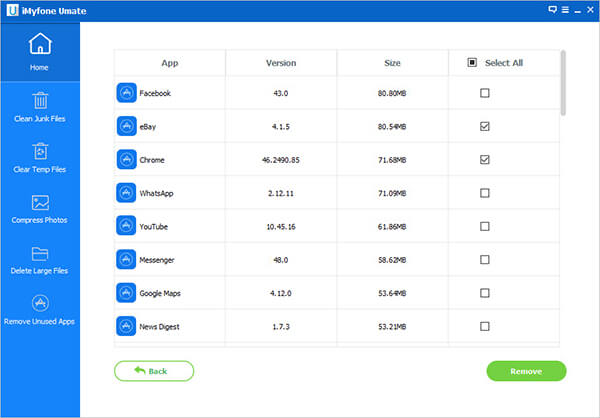Click YouTube size 61.86MB

click(x=392, y=227)
